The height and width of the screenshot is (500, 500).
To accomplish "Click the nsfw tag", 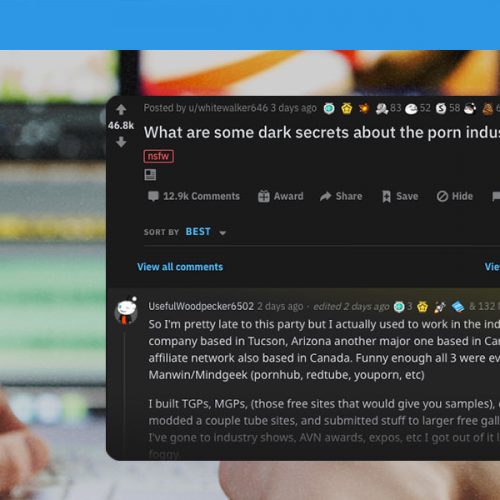I will 159,156.
